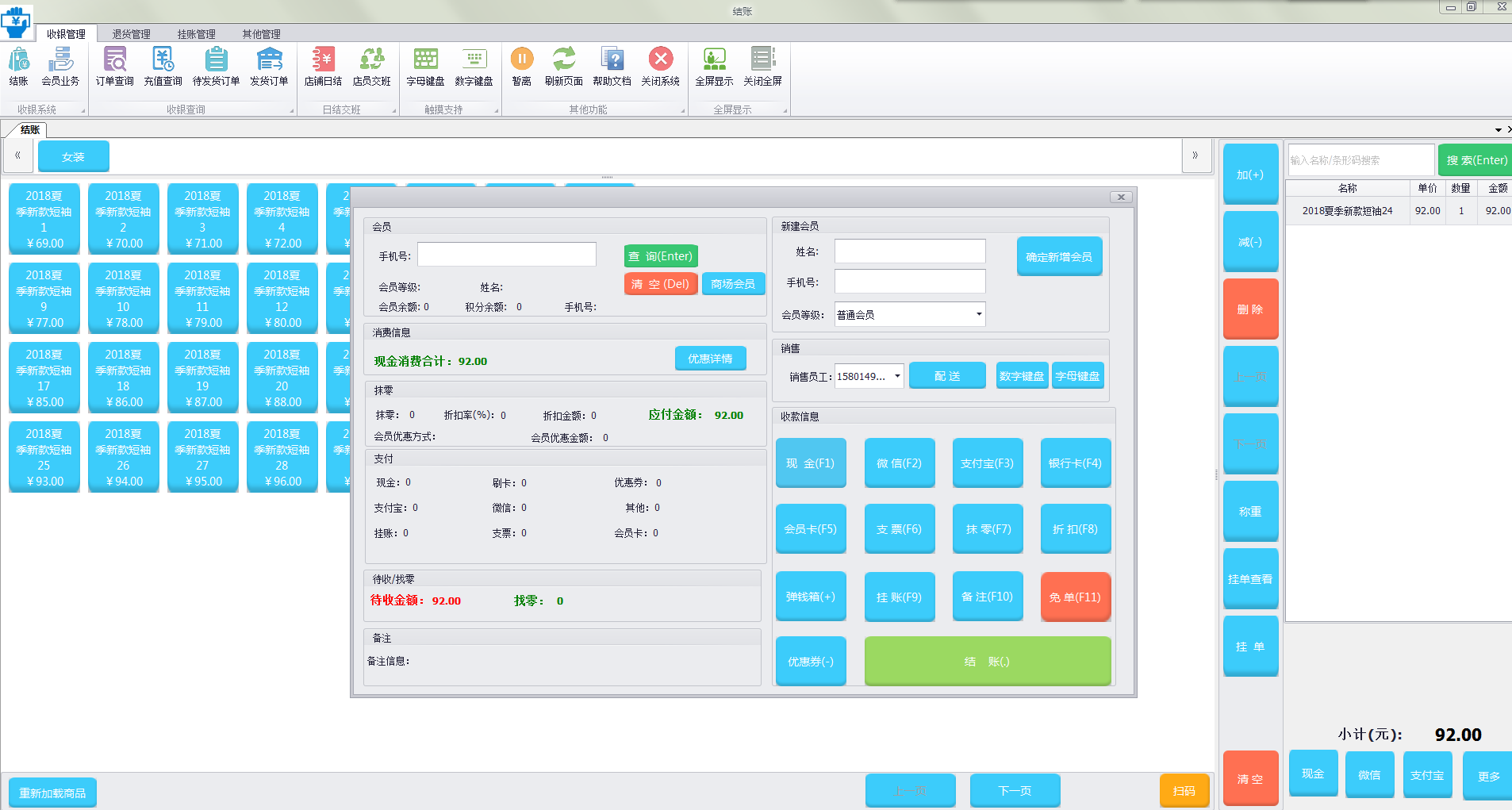The width and height of the screenshot is (1512, 810).
Task: Click the member 手机号 input field
Action: point(506,255)
